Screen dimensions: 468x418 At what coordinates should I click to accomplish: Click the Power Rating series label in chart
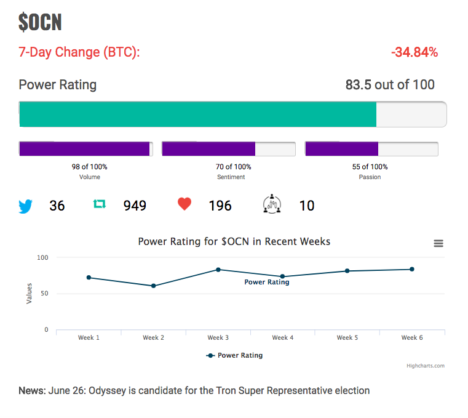click(x=267, y=282)
